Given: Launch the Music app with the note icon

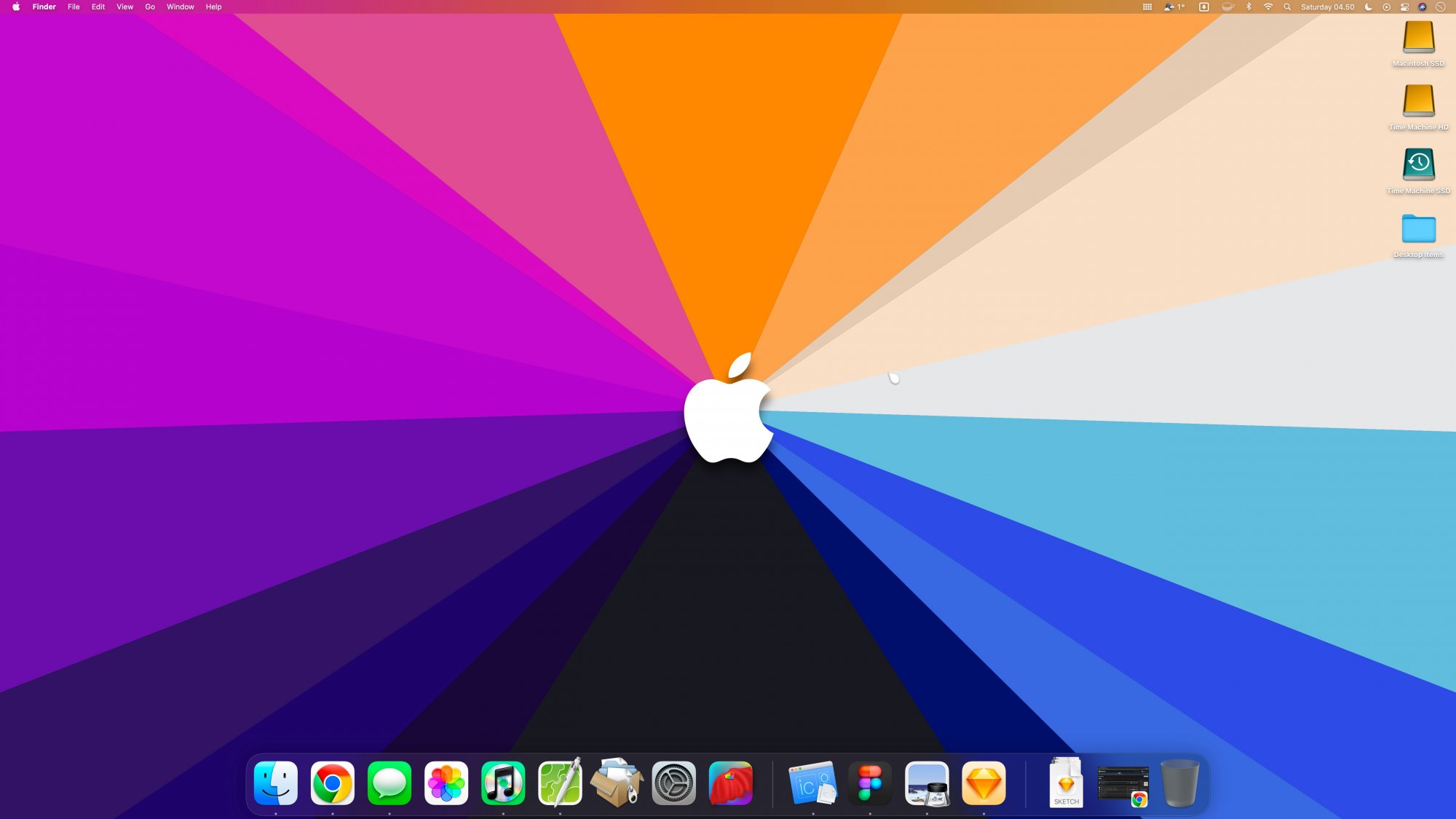Looking at the screenshot, I should [503, 783].
